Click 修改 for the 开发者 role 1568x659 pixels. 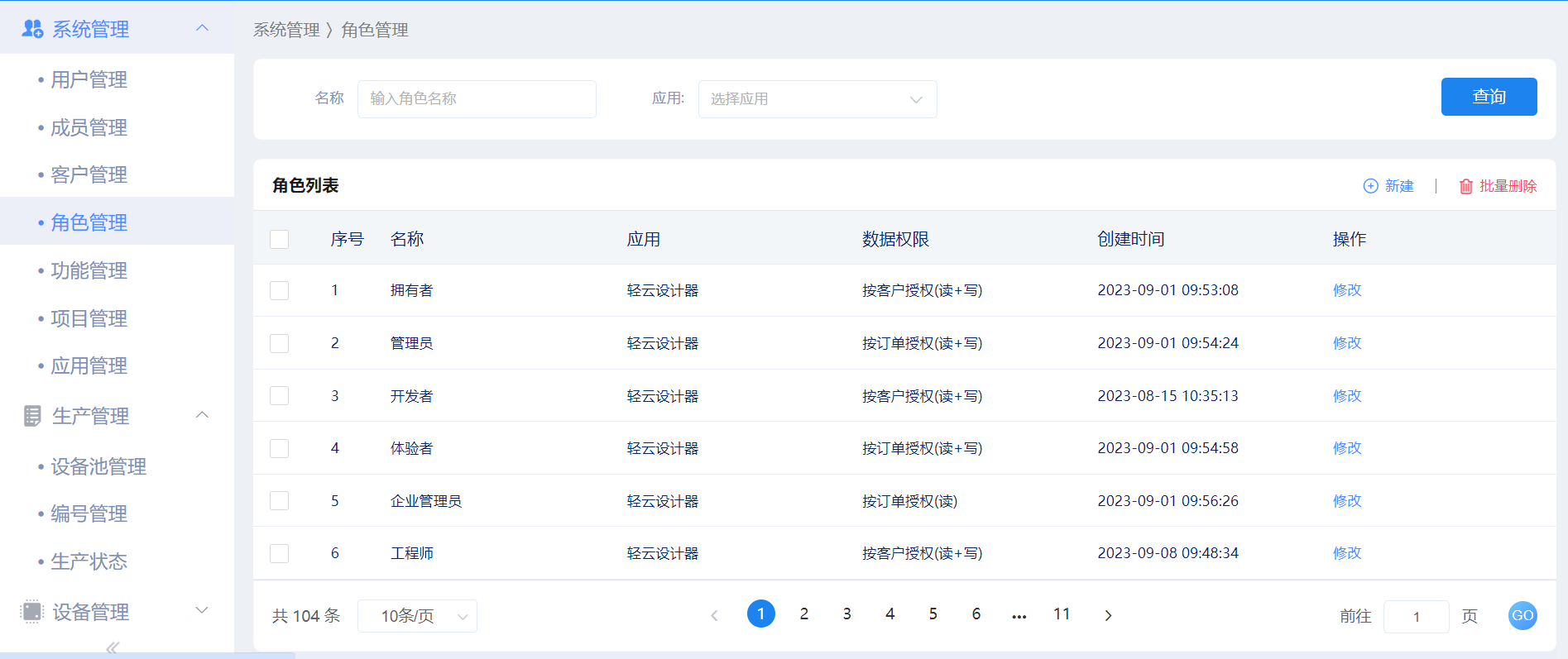(1347, 396)
